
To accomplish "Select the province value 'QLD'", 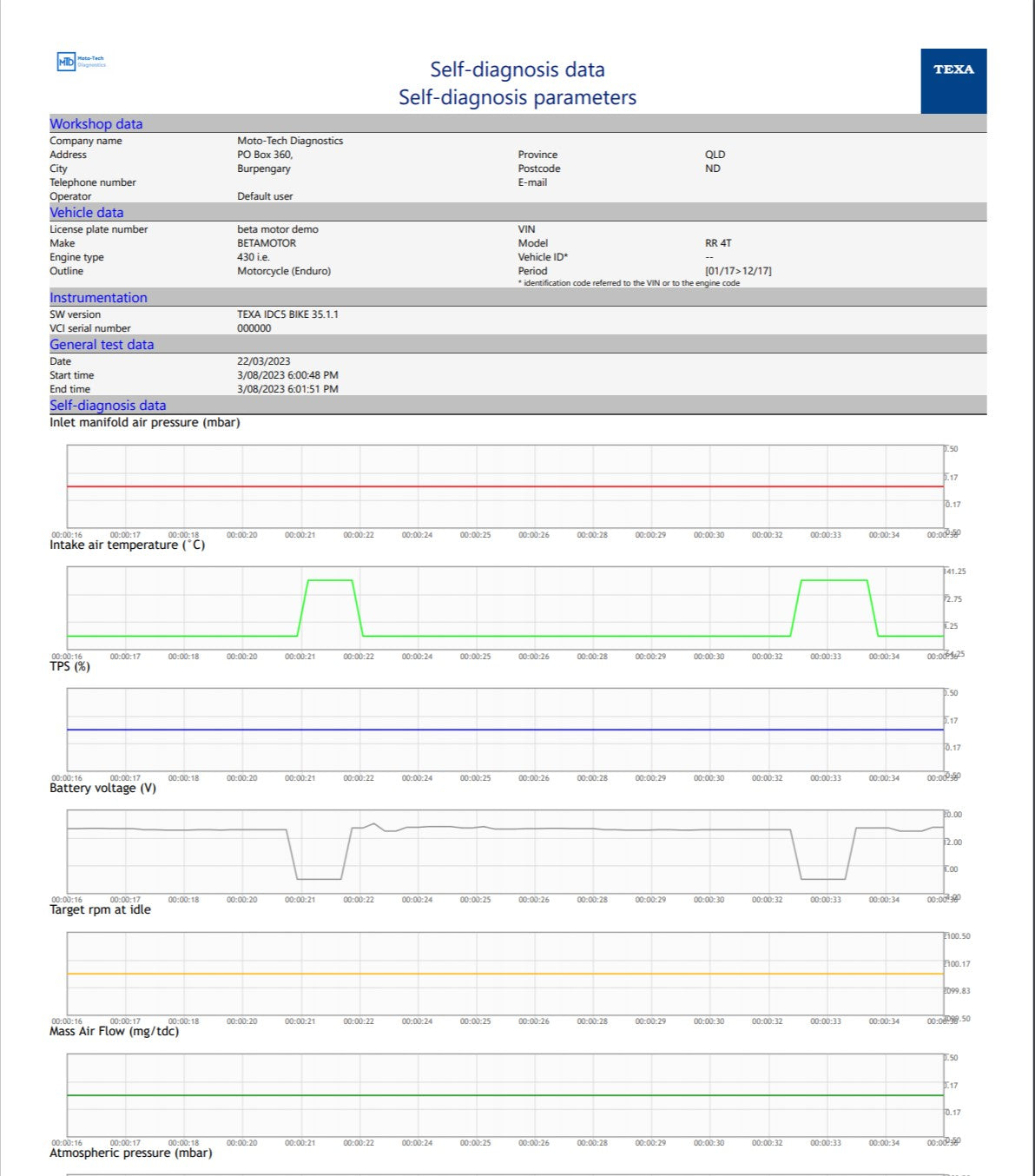I will (715, 155).
